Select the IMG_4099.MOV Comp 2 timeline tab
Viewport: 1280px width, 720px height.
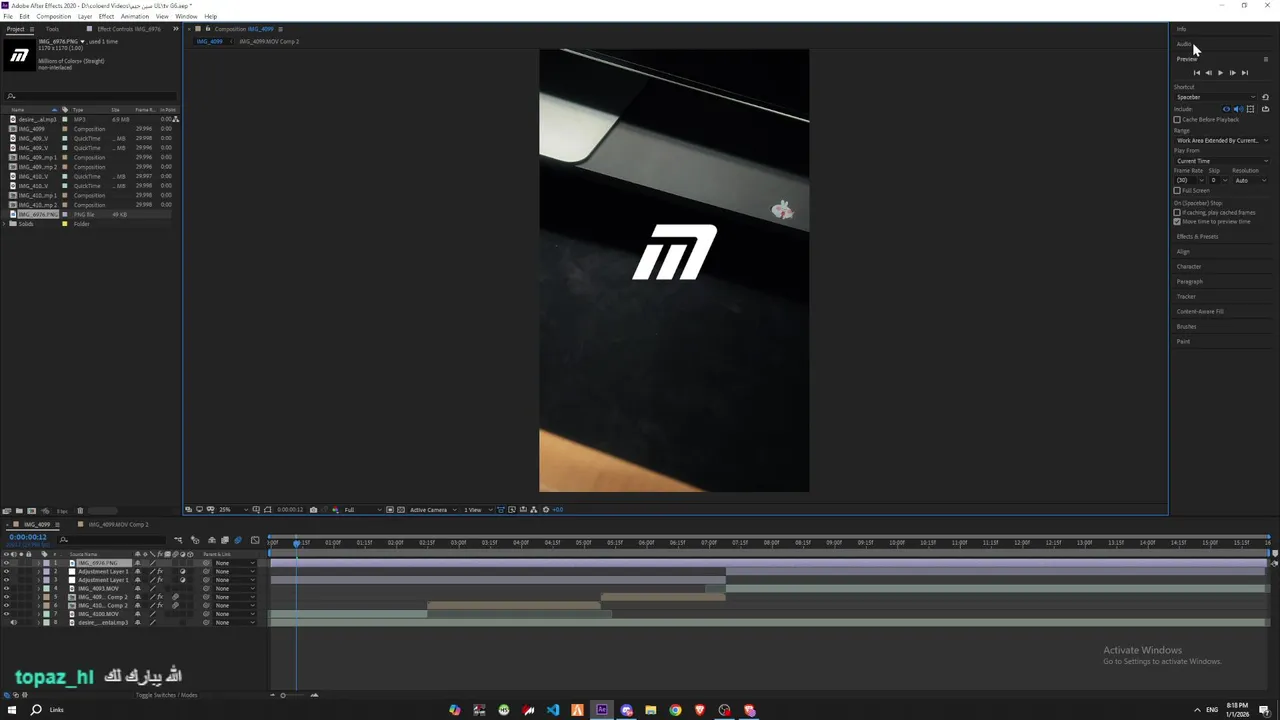point(117,524)
